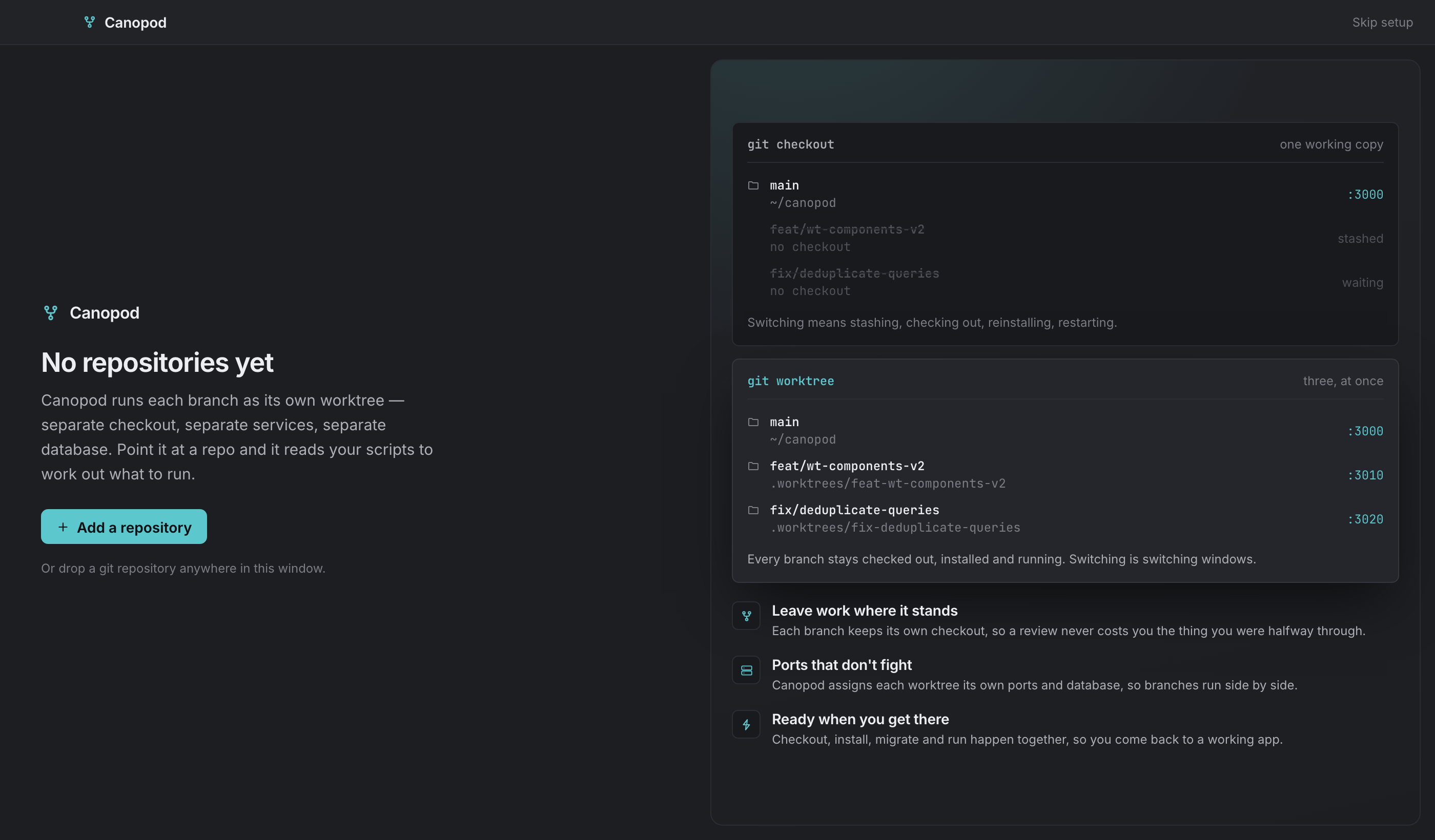Skip setup
This screenshot has height=840, width=1435.
coord(1382,22)
